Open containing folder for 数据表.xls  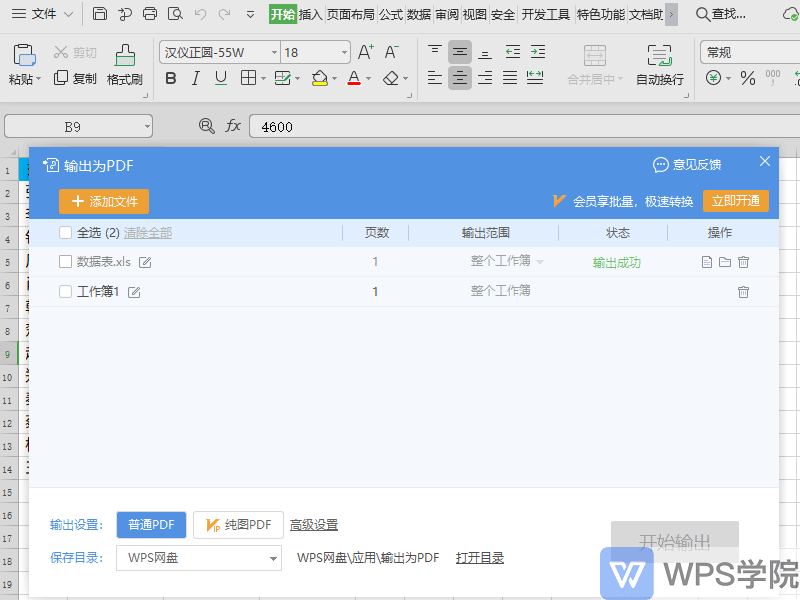click(725, 262)
